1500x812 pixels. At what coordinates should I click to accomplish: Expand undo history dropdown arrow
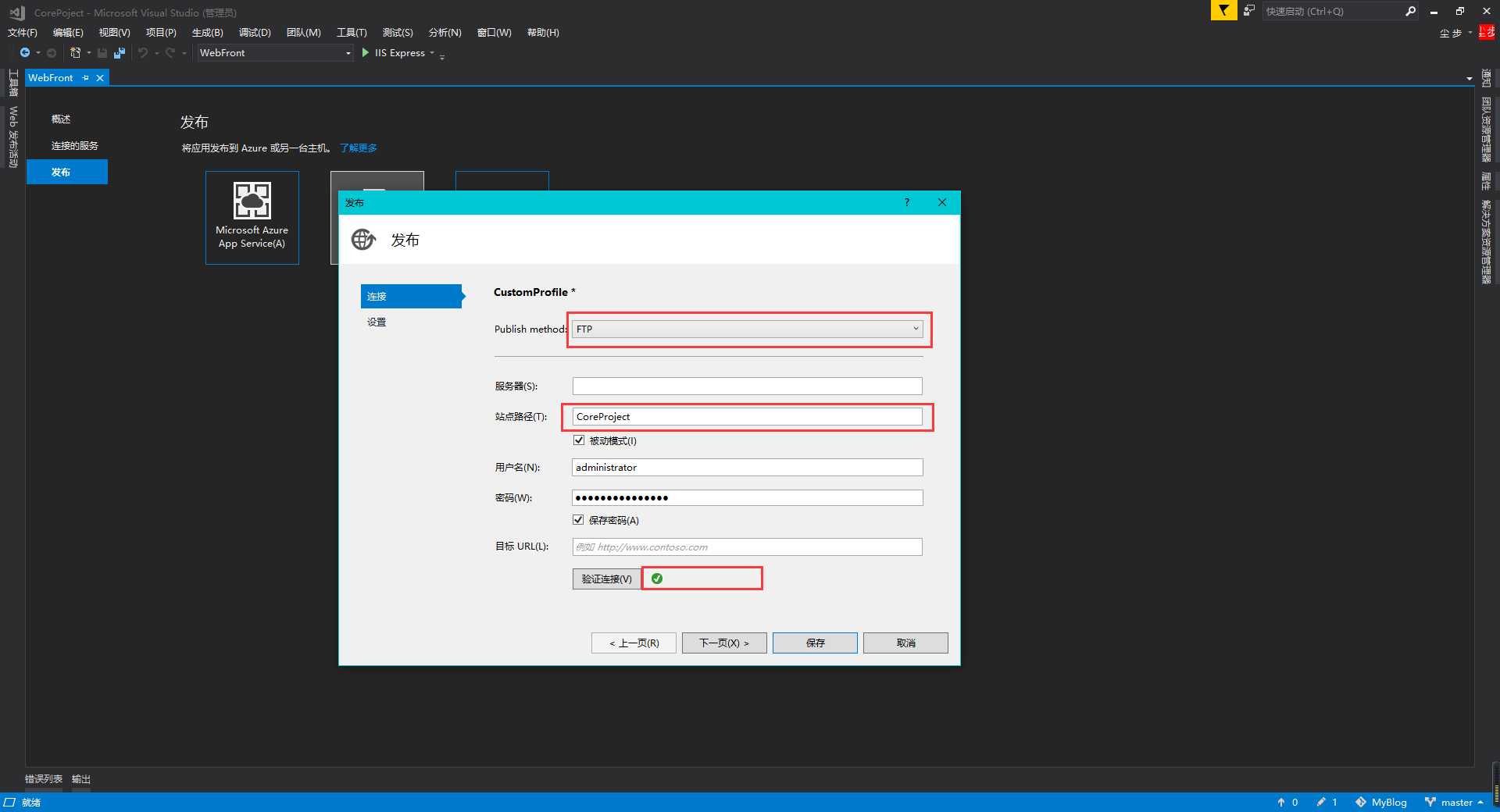tap(157, 53)
